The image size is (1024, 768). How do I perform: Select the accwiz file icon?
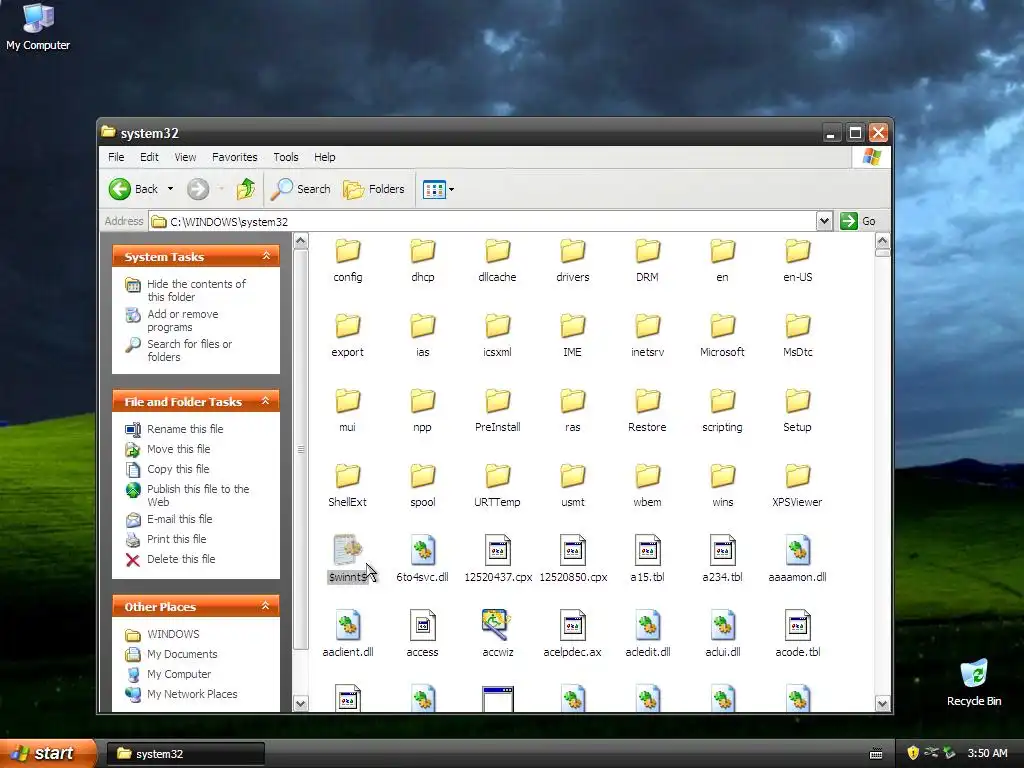pyautogui.click(x=497, y=625)
